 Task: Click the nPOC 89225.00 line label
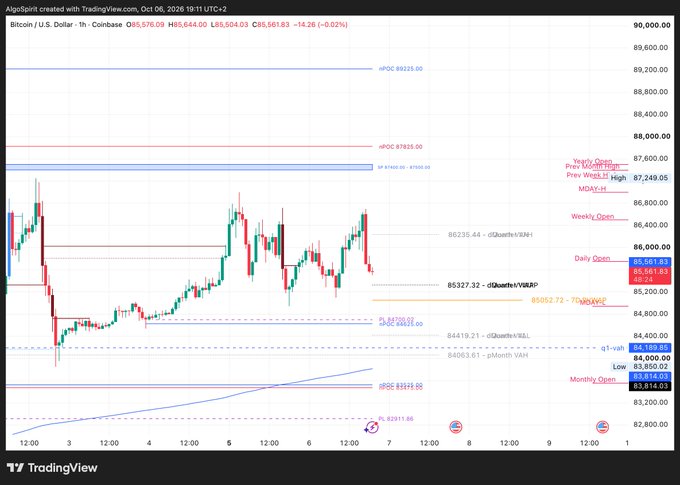[x=400, y=69]
